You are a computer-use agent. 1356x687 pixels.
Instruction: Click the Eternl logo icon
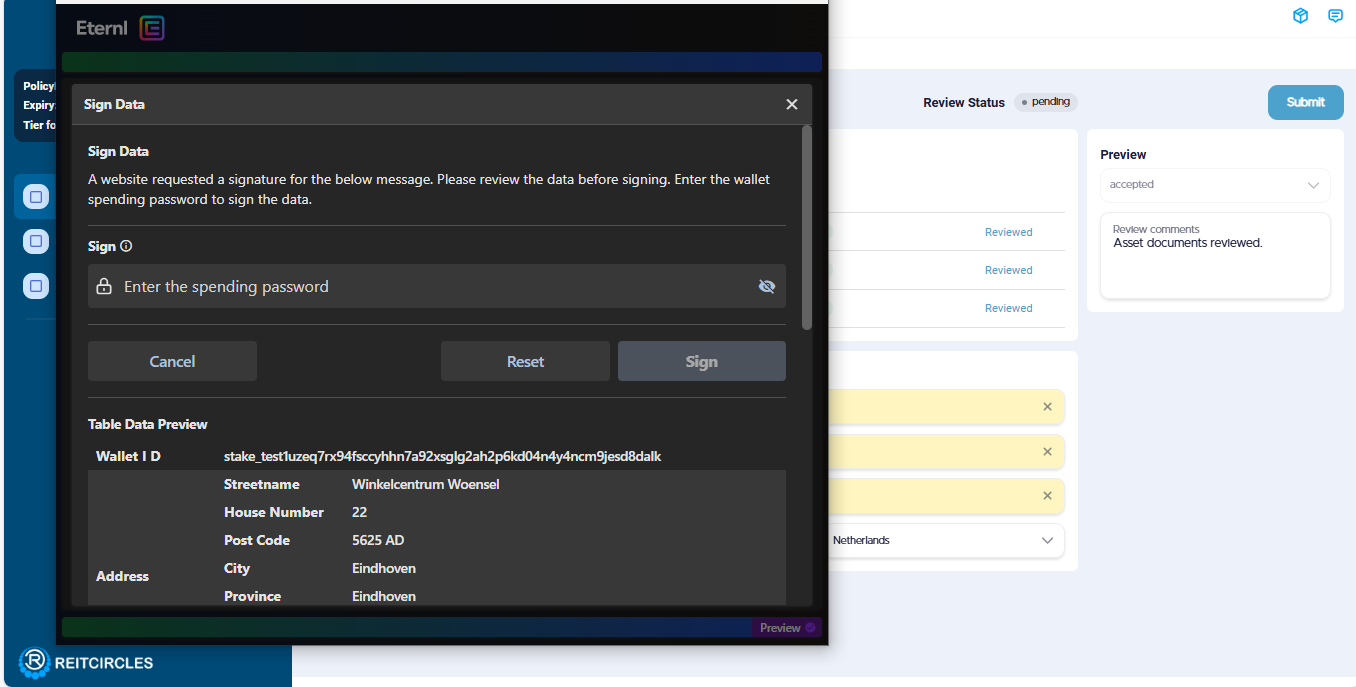[x=152, y=28]
